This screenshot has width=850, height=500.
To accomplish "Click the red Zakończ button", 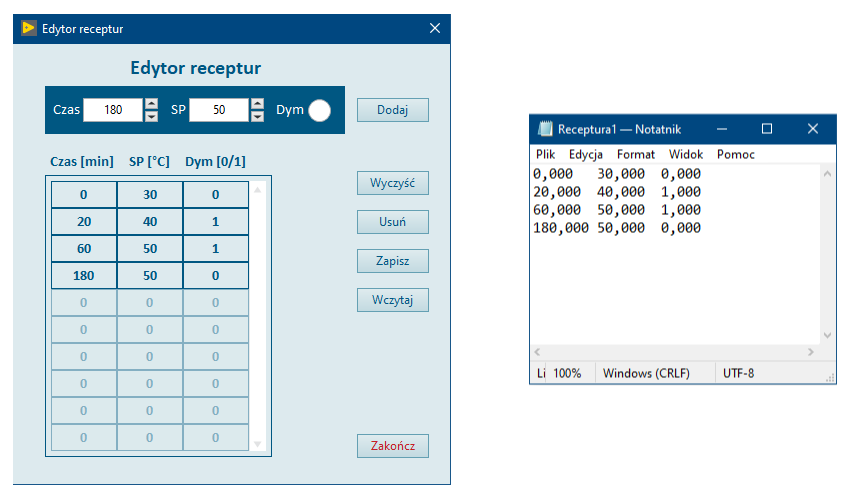I will (x=393, y=446).
